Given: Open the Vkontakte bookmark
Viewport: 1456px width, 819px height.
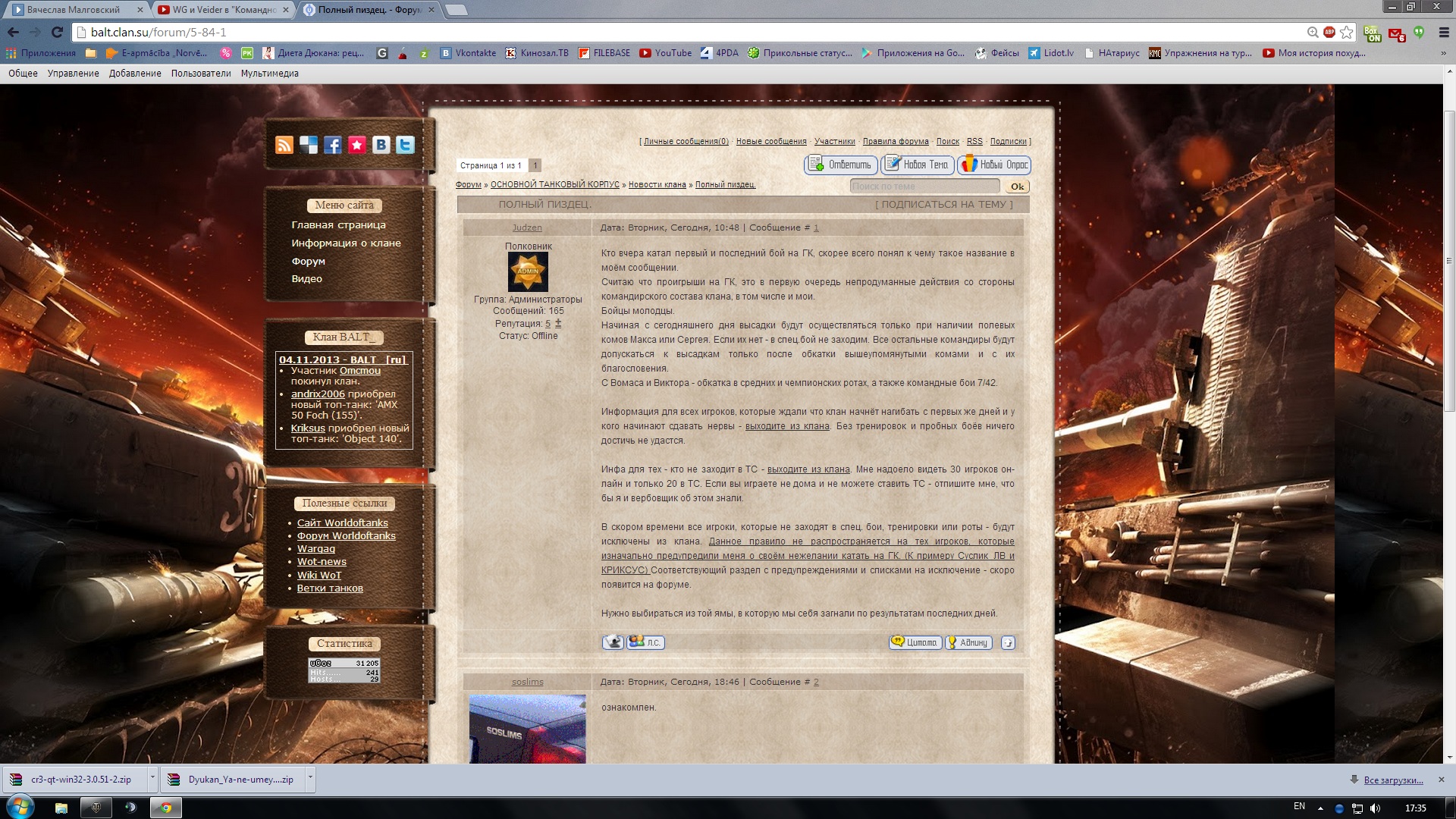Looking at the screenshot, I should pyautogui.click(x=468, y=53).
